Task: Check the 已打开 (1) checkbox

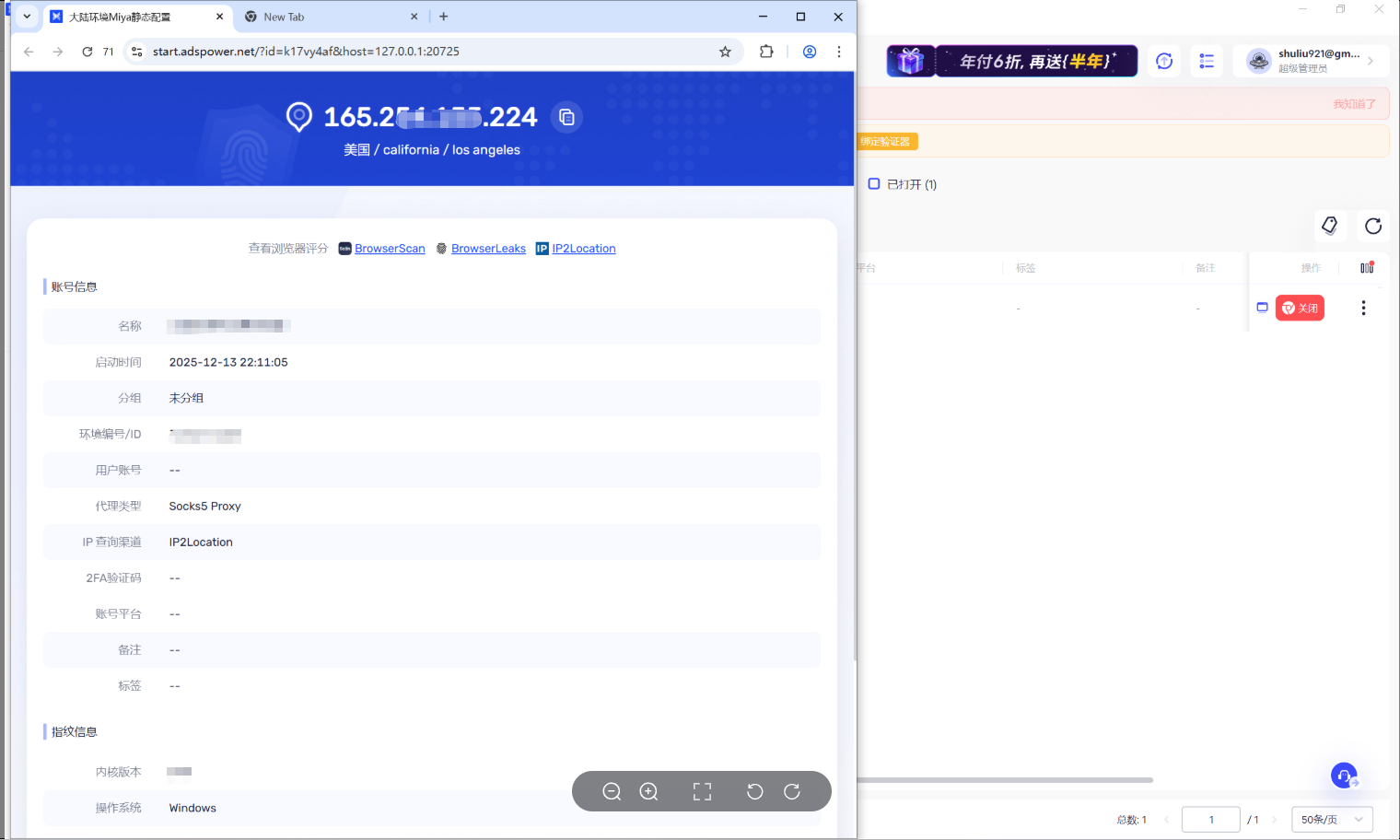Action: tap(874, 183)
